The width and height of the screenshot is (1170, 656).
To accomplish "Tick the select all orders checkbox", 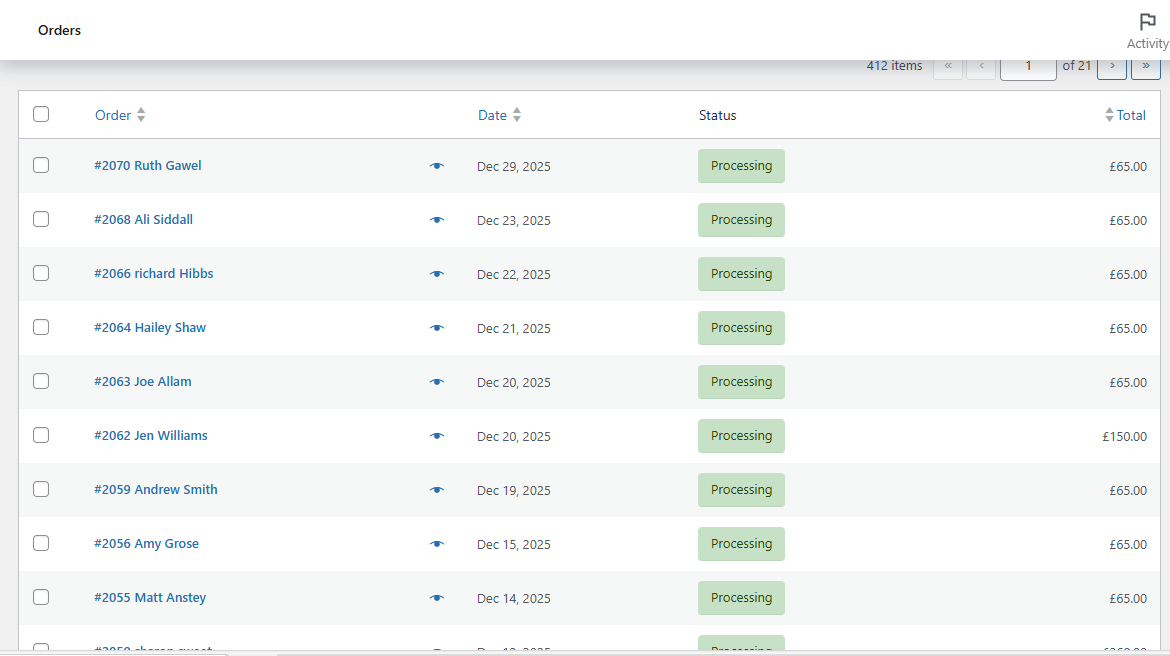I will [x=41, y=114].
